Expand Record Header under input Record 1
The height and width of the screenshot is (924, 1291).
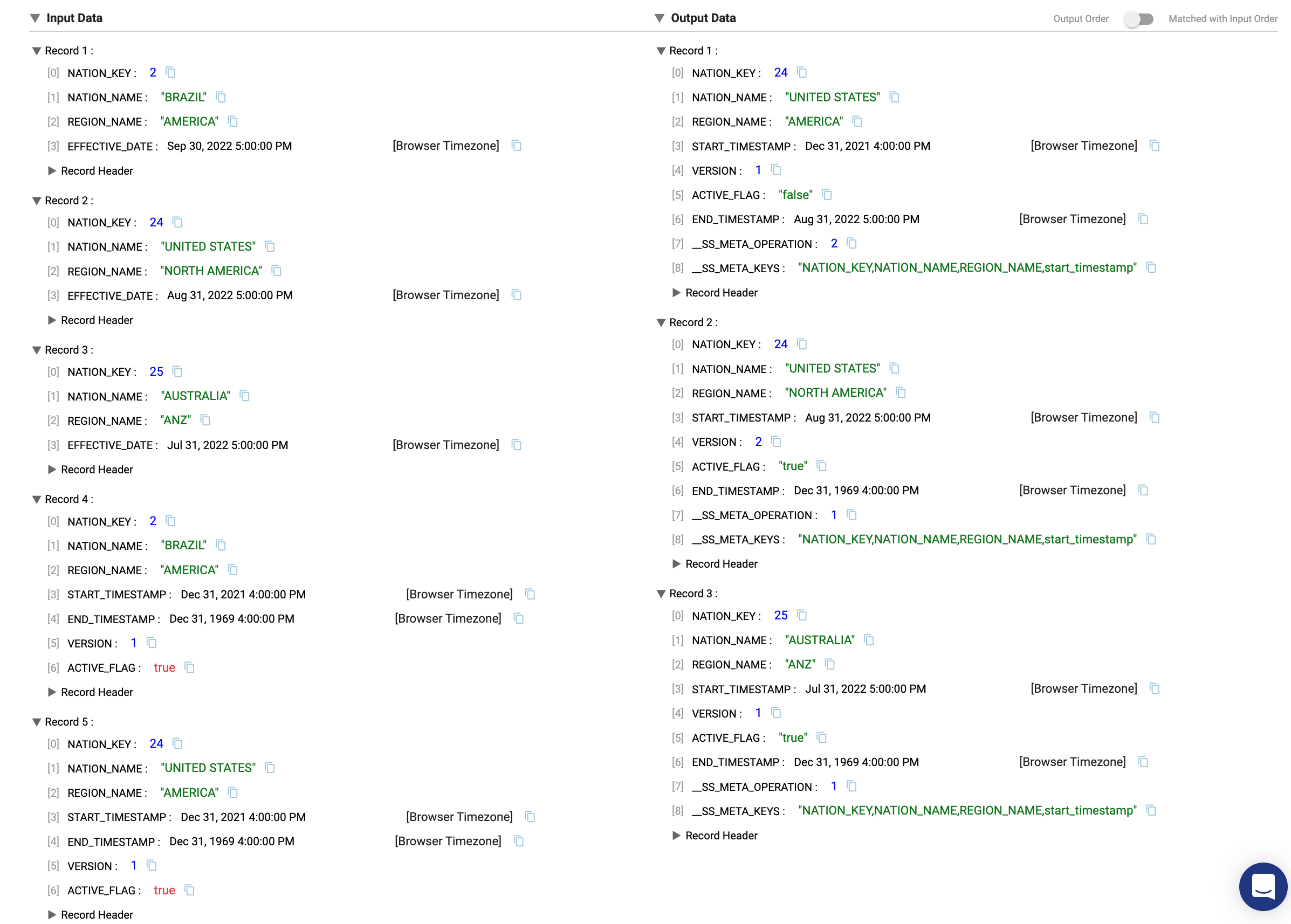52,171
